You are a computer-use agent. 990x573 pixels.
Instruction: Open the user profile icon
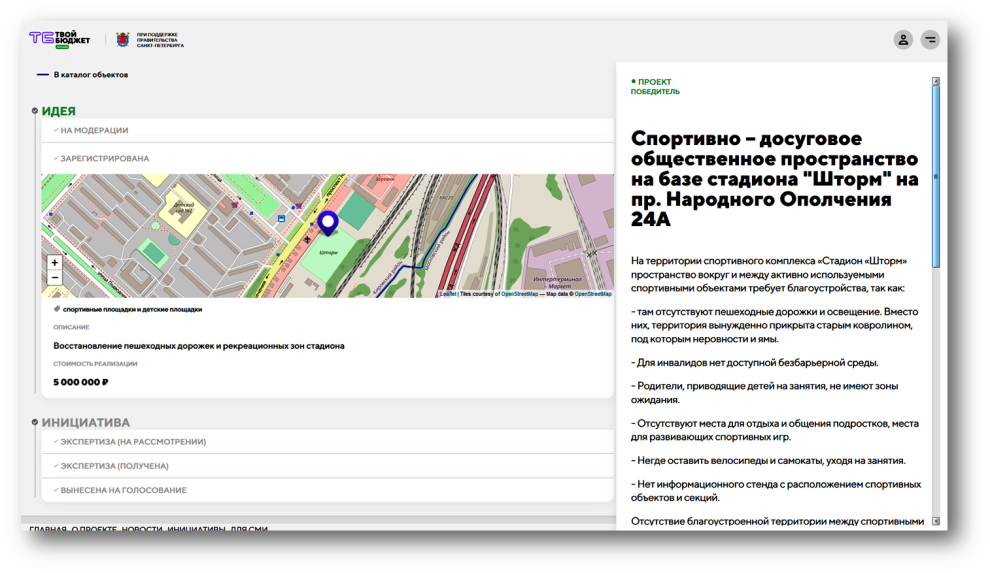point(903,40)
